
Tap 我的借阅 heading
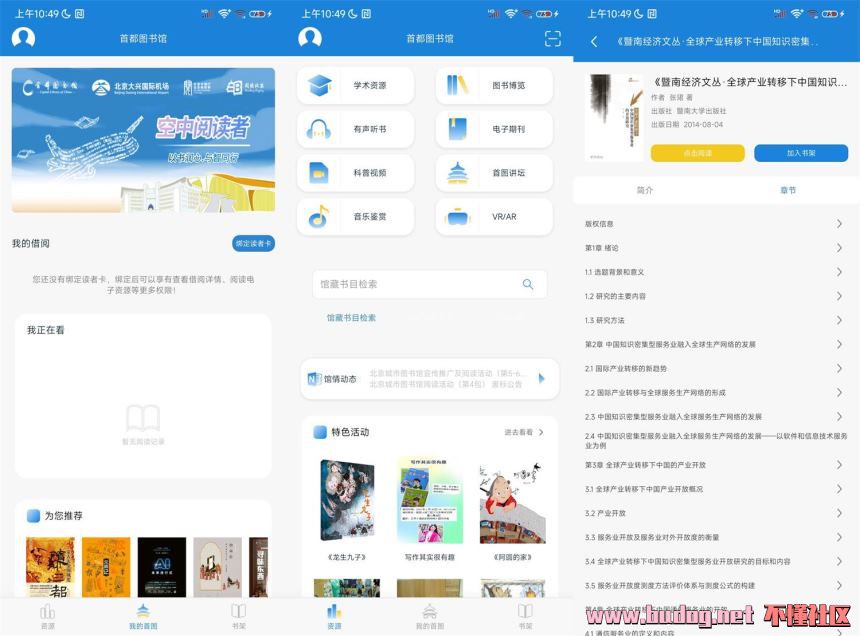[31, 243]
